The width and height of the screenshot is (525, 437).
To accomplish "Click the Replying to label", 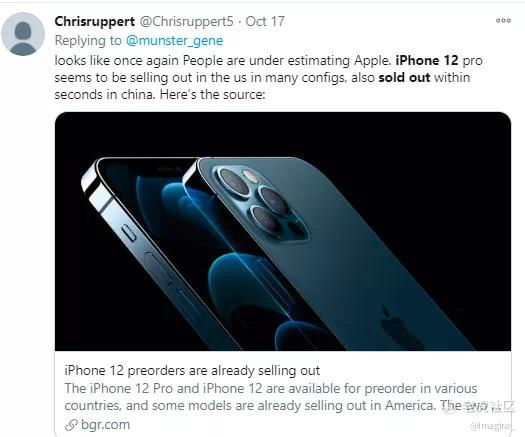I will (x=88, y=41).
